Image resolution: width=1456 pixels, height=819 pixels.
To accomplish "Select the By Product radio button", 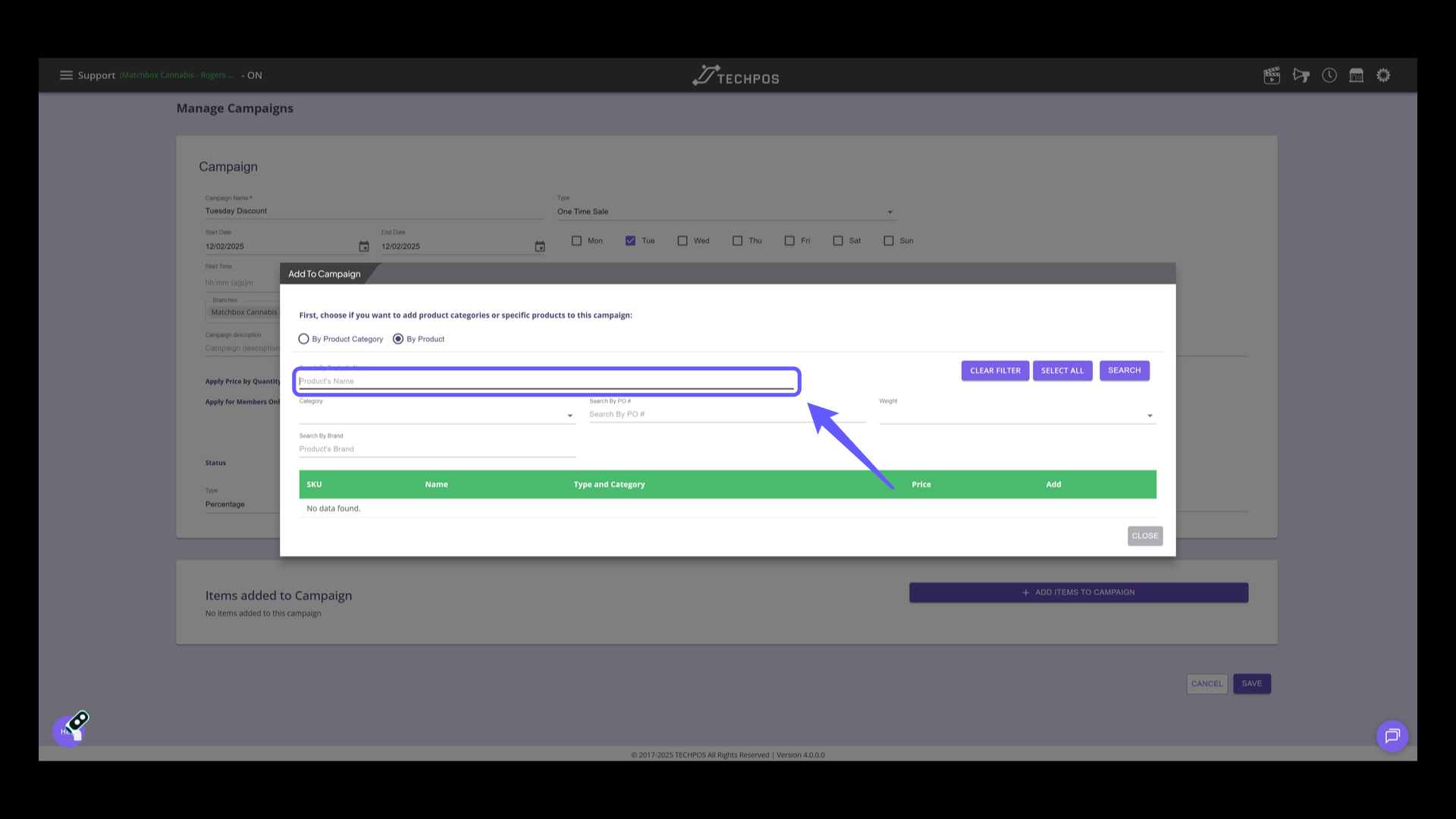I will tap(398, 339).
